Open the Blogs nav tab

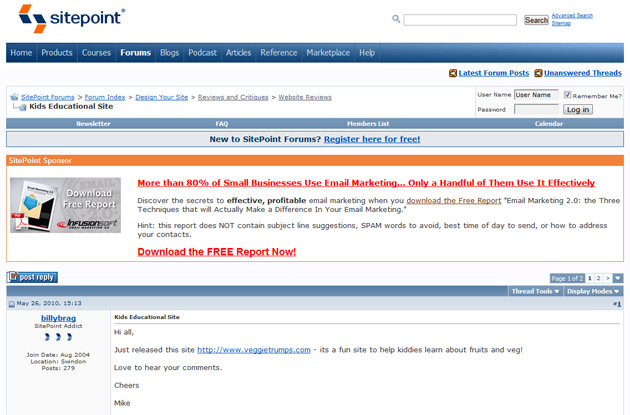point(170,53)
